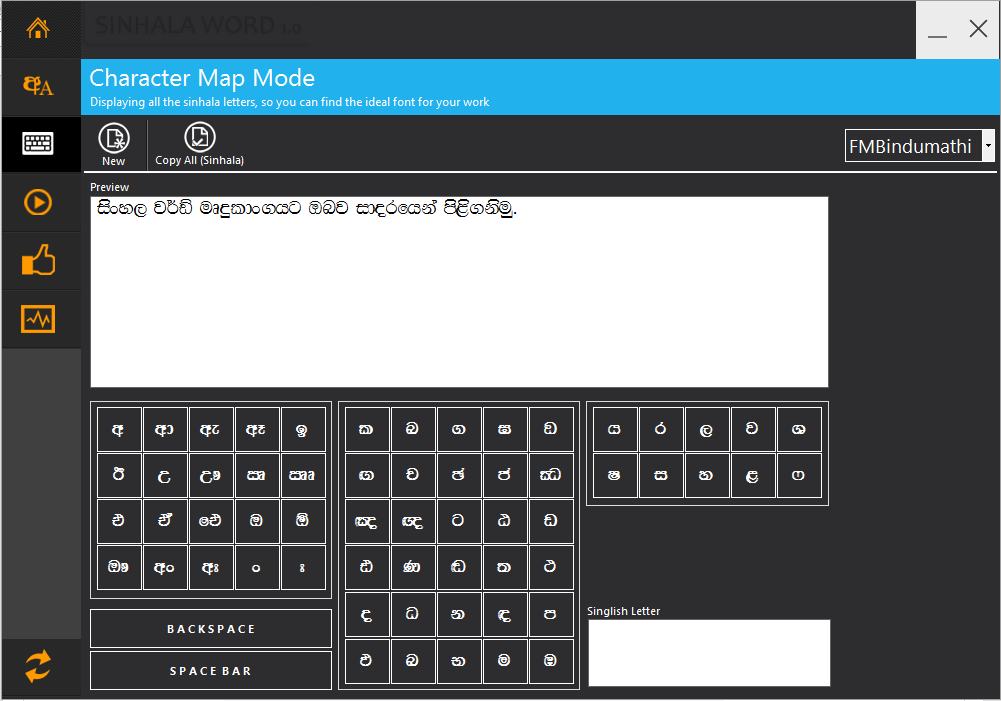
Task: Click Copy All (Sinhala) toolbar button
Action: 199,144
